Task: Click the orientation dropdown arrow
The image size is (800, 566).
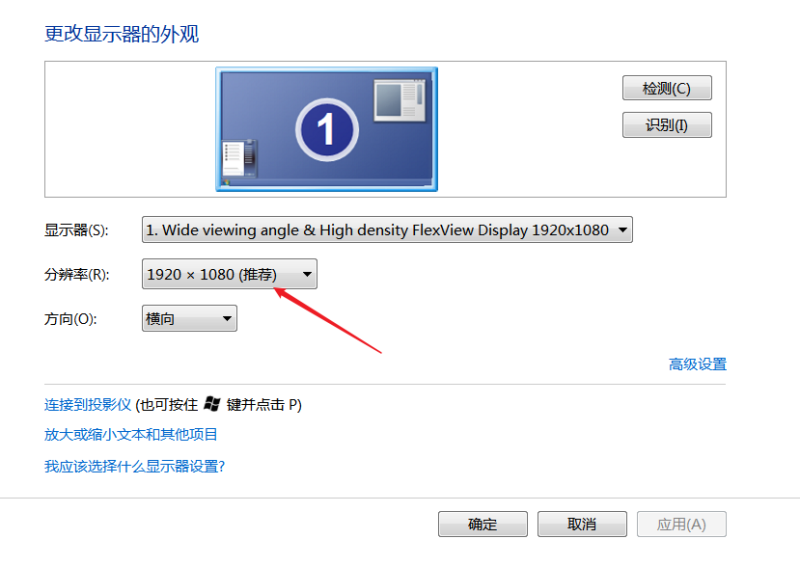Action: tap(227, 318)
